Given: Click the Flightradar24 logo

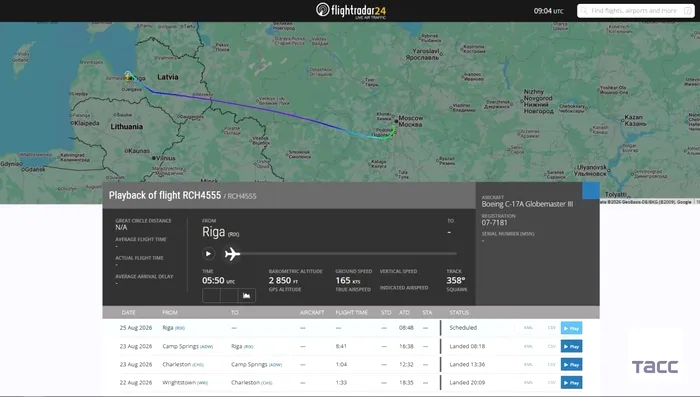Looking at the screenshot, I should (351, 10).
